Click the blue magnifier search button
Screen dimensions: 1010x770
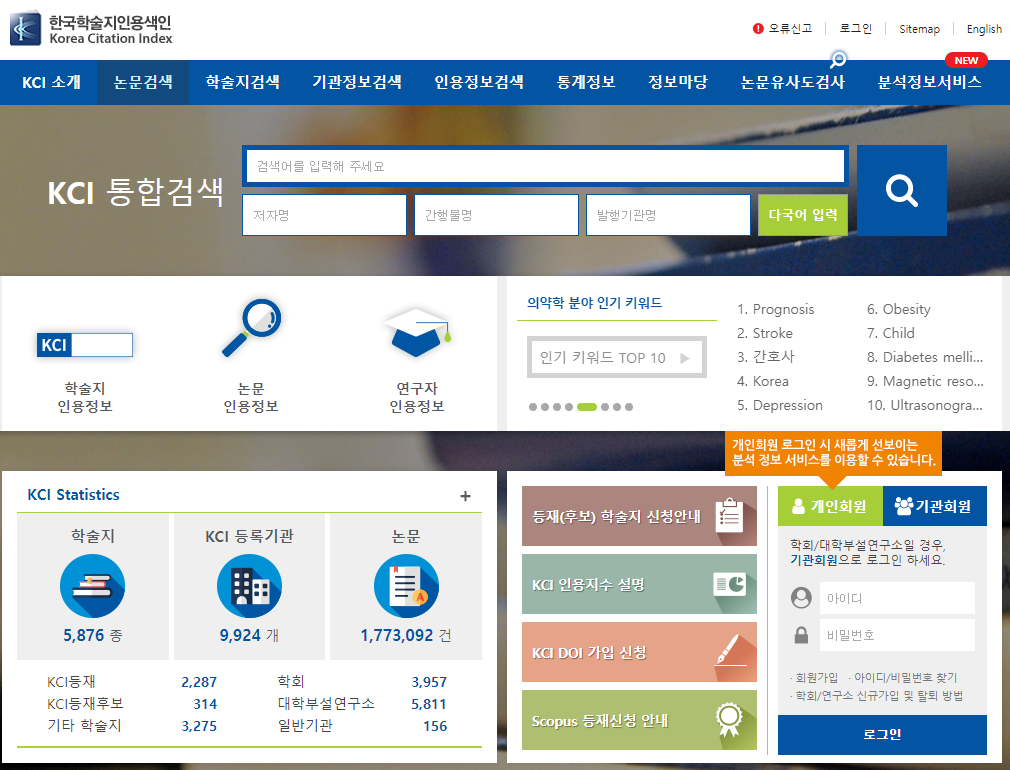901,190
